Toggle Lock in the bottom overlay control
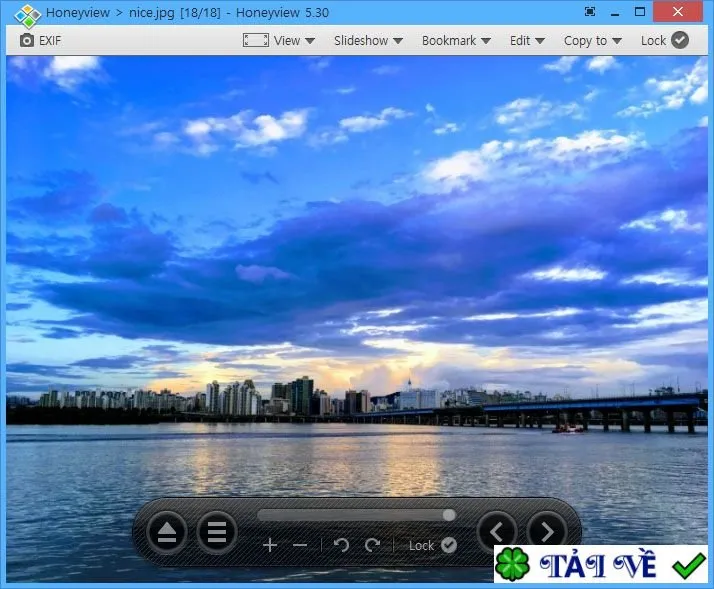The height and width of the screenshot is (589, 714). tap(433, 545)
